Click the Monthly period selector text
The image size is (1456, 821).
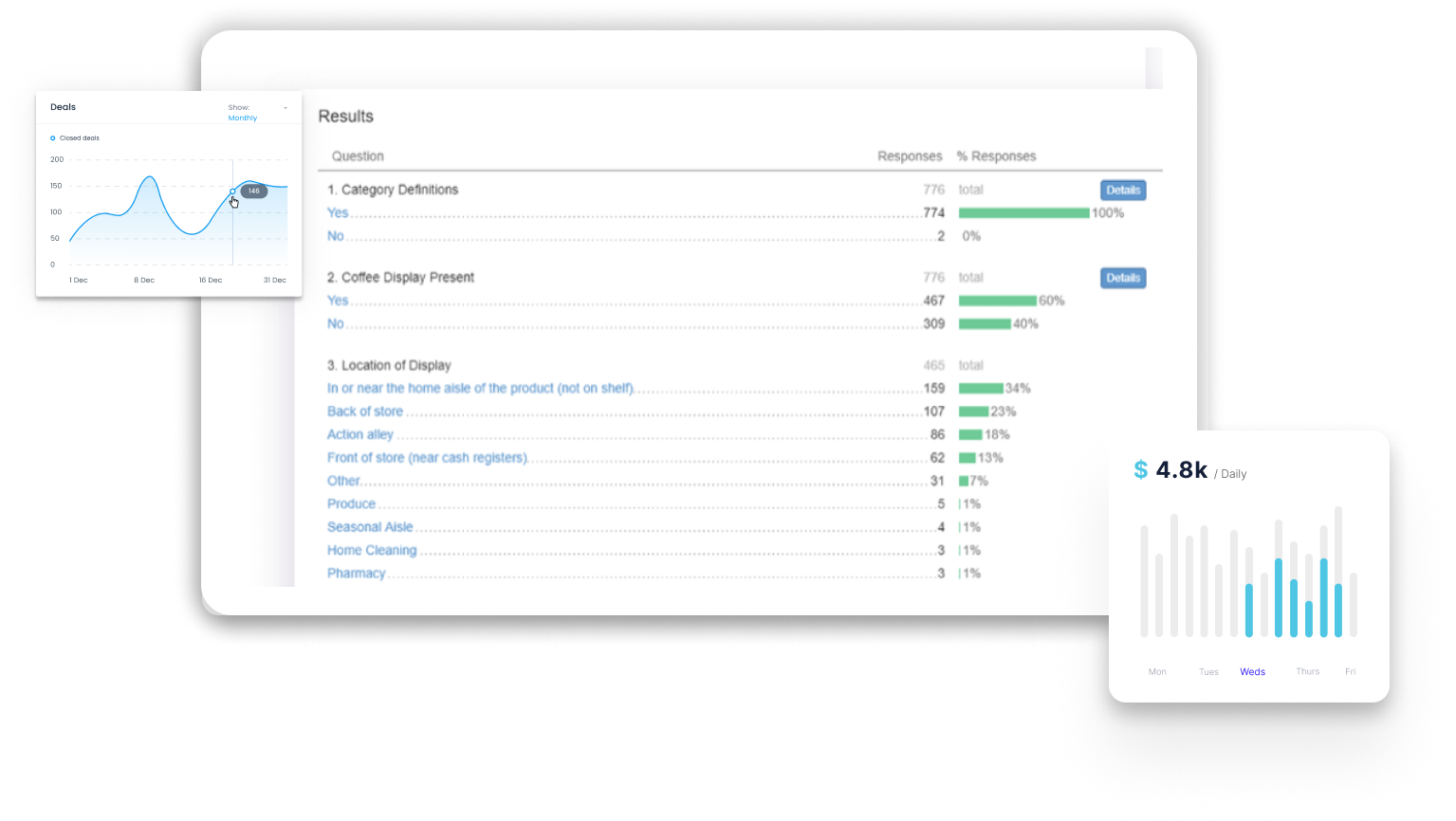coord(242,119)
